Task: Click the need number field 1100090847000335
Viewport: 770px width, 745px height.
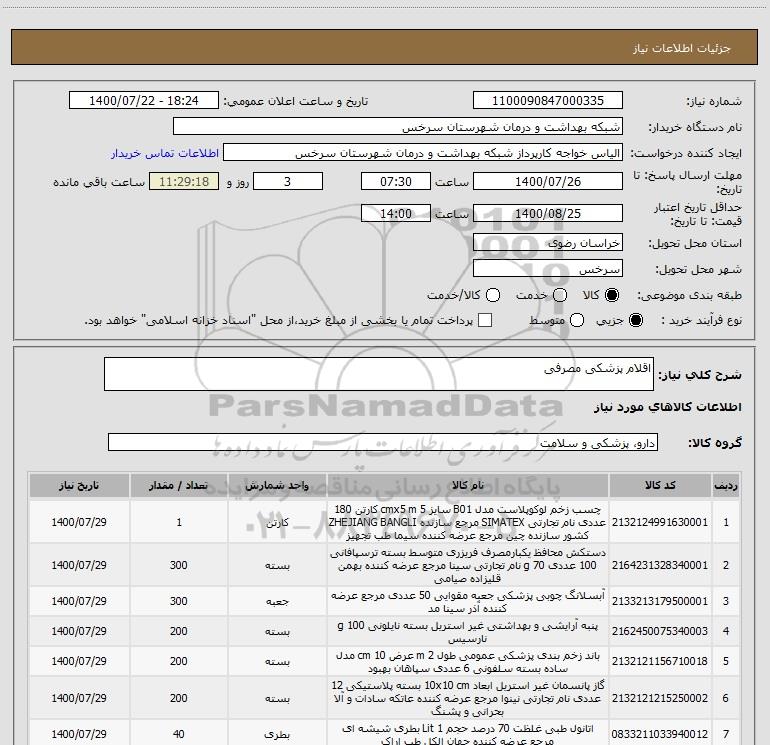Action: pyautogui.click(x=548, y=101)
